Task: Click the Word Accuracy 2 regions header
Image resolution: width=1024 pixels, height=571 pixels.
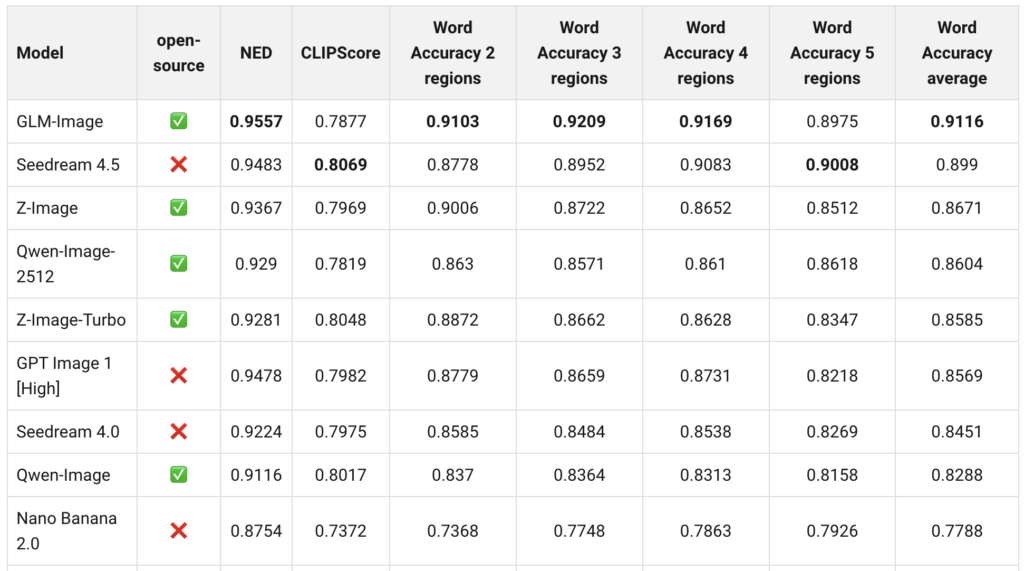Action: 452,53
